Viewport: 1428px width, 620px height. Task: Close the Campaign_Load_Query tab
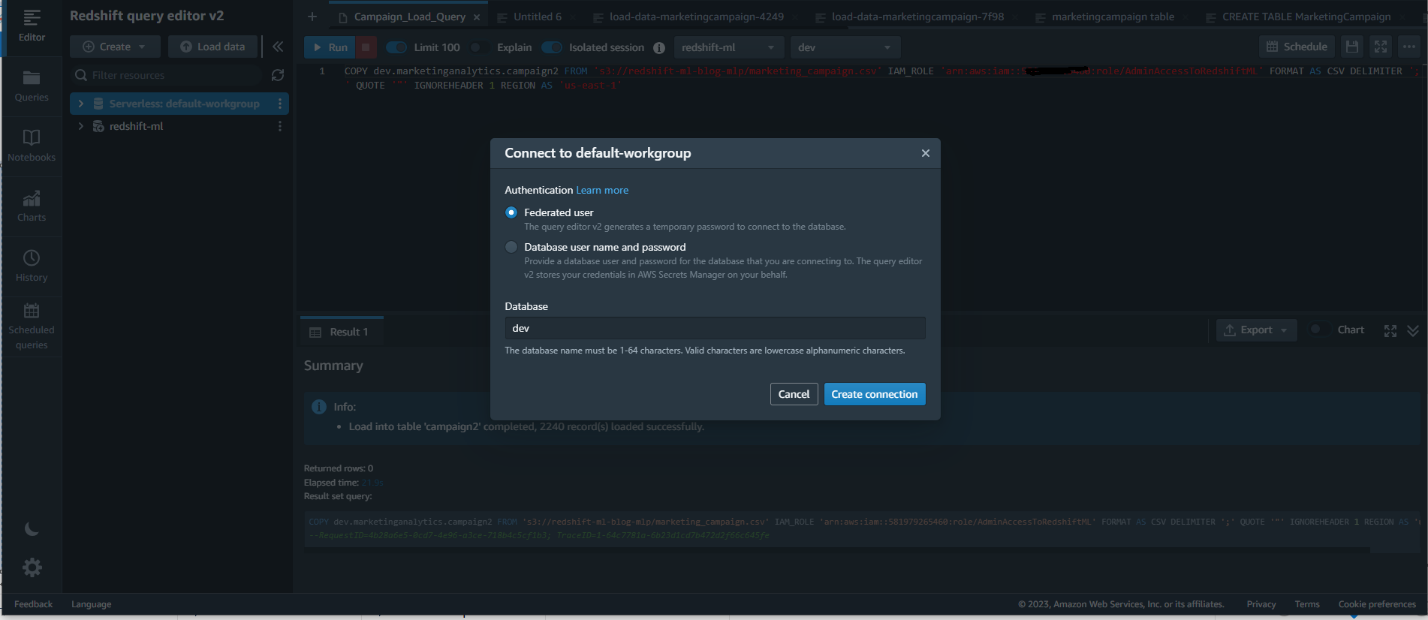point(475,17)
